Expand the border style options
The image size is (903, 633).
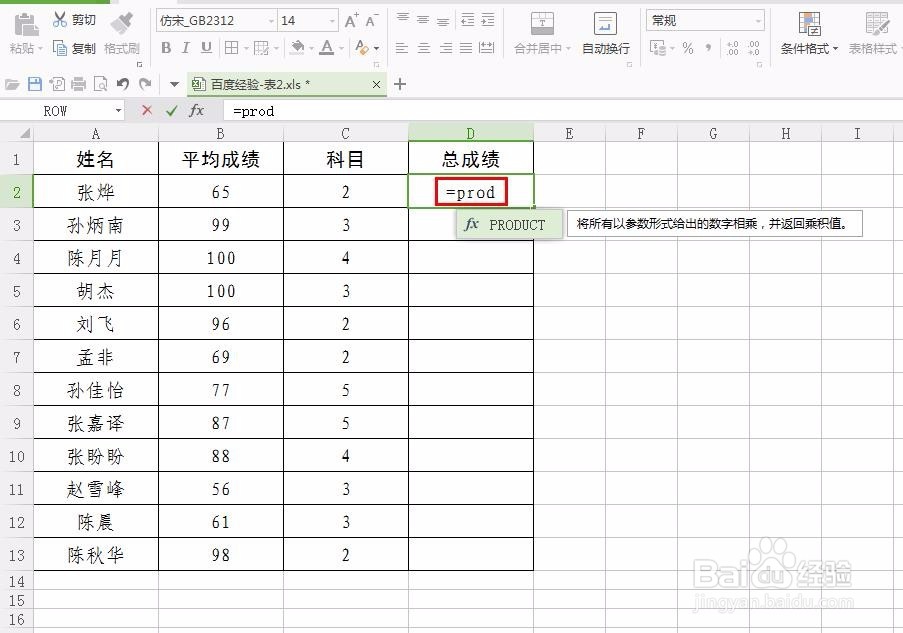[247, 48]
